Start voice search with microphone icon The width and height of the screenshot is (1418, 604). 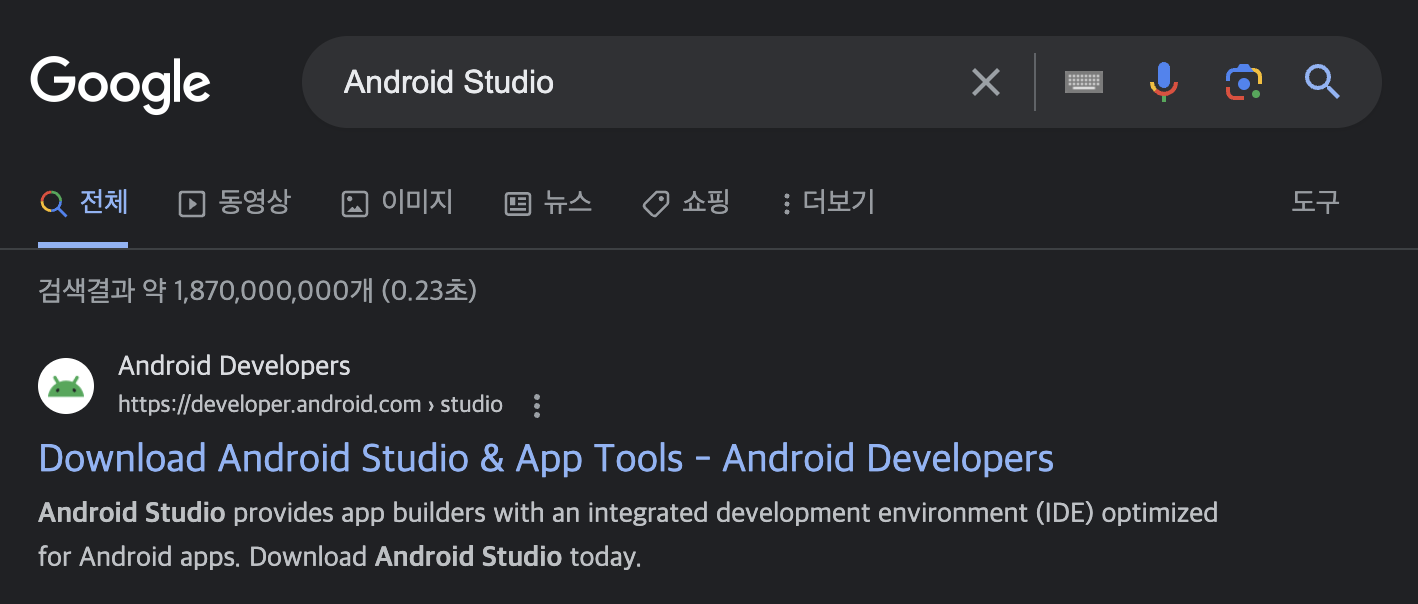[1162, 82]
